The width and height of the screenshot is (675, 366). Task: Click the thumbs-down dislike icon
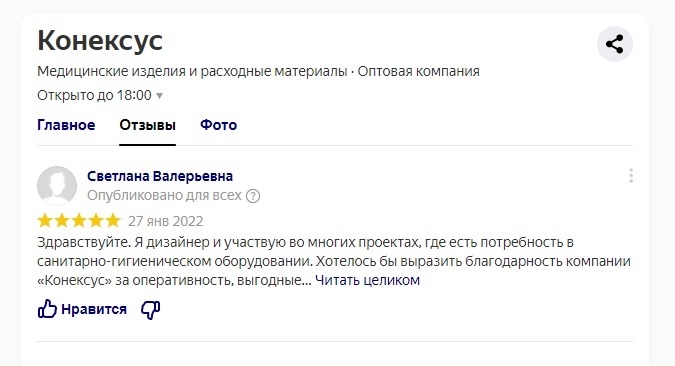pos(151,309)
